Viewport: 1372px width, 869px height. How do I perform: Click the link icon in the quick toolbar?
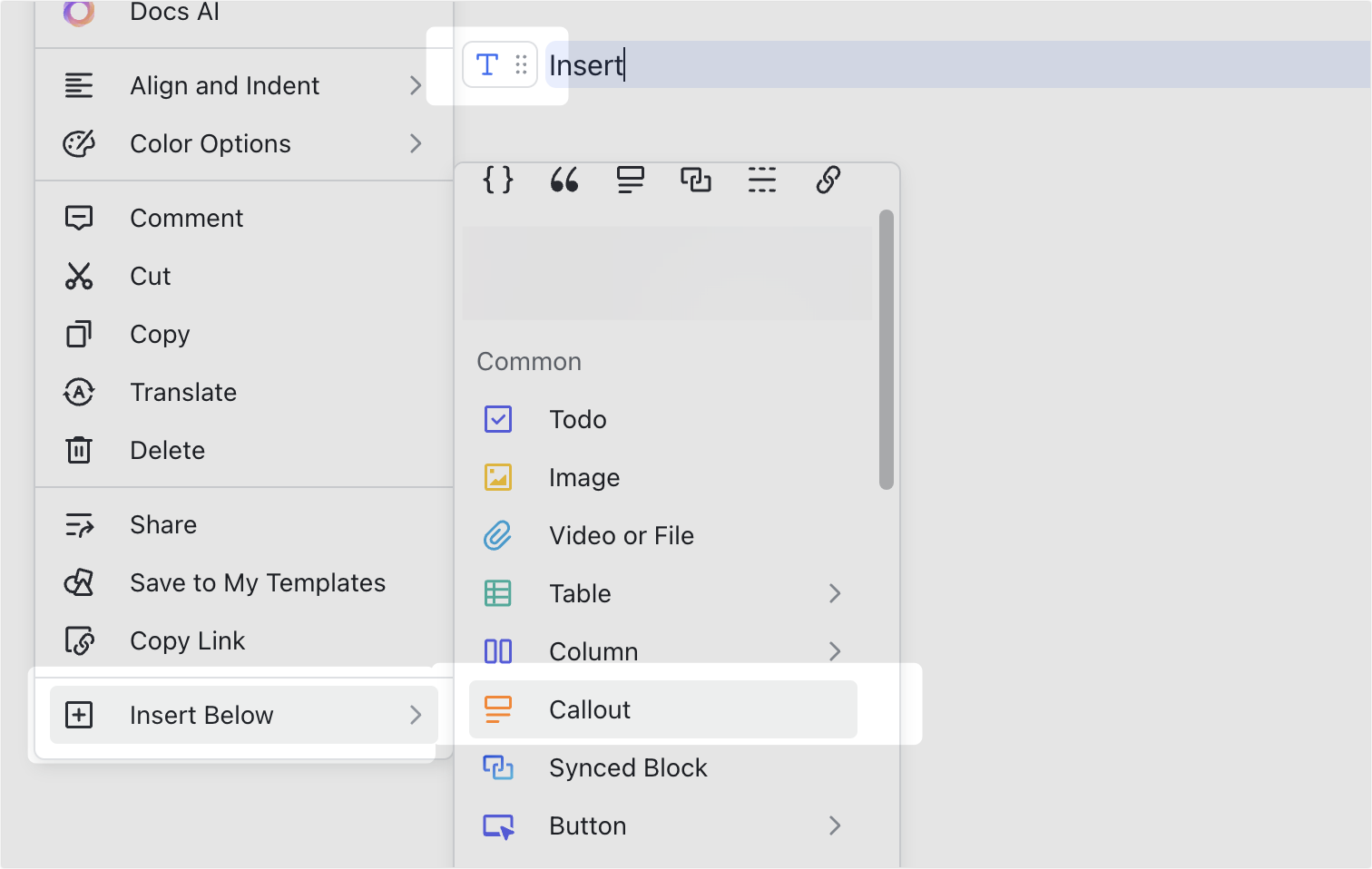[x=827, y=180]
